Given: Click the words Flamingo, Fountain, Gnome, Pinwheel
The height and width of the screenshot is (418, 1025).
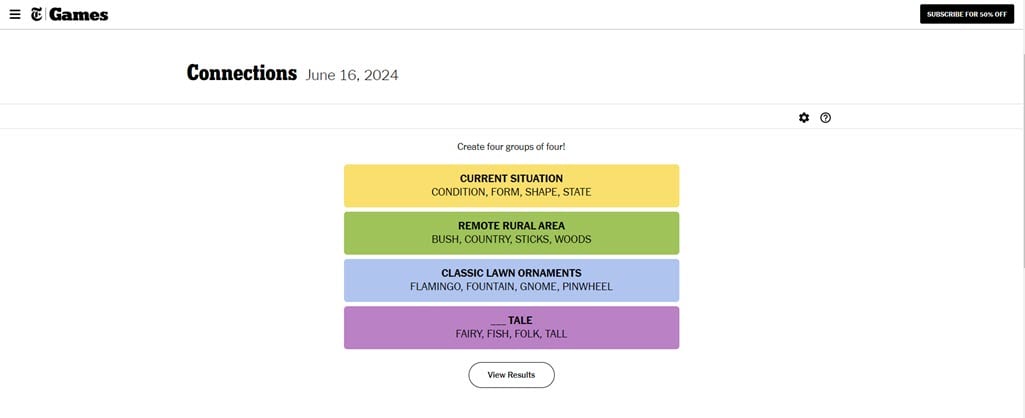Looking at the screenshot, I should [x=511, y=286].
